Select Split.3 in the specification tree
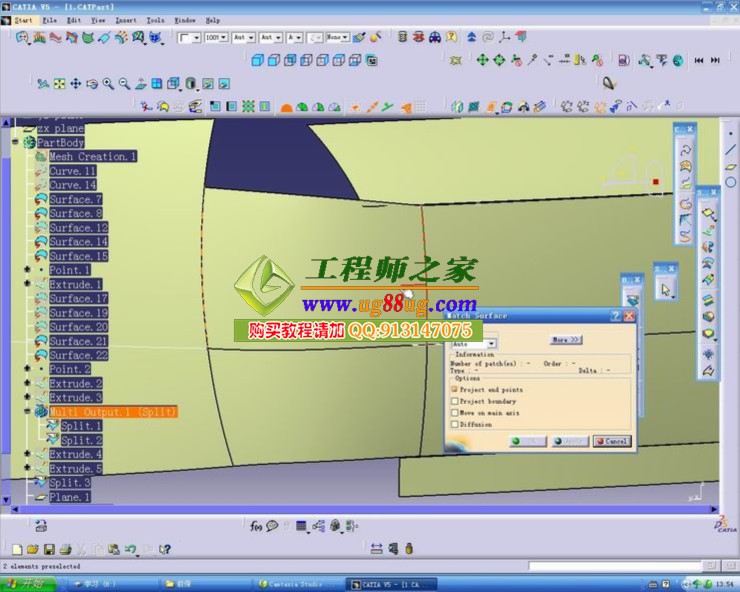Viewport: 740px width, 592px height. coord(70,482)
